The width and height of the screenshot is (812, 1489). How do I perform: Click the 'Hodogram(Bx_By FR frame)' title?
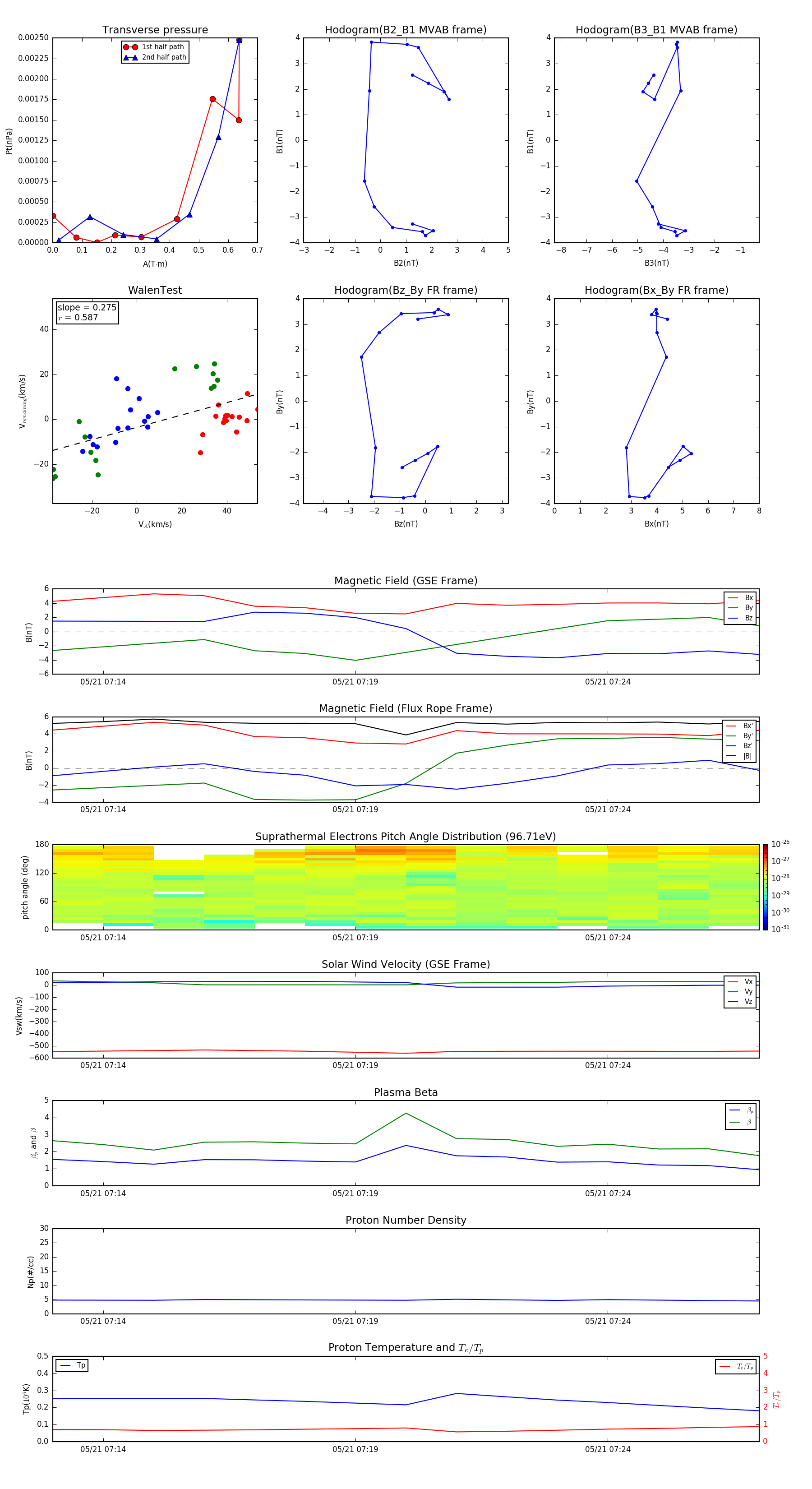(x=656, y=290)
